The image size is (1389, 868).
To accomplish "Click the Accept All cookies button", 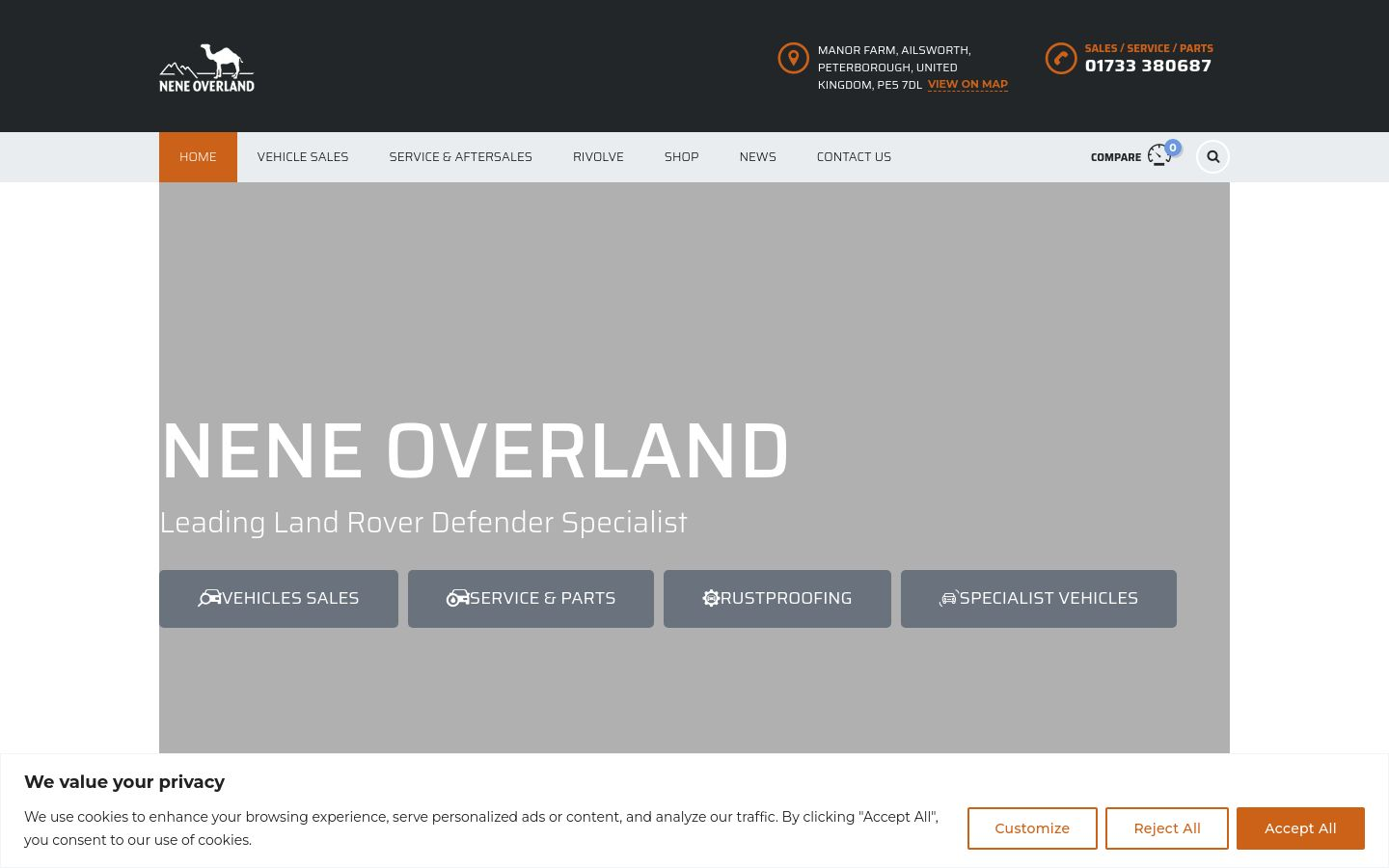I will 1300,828.
